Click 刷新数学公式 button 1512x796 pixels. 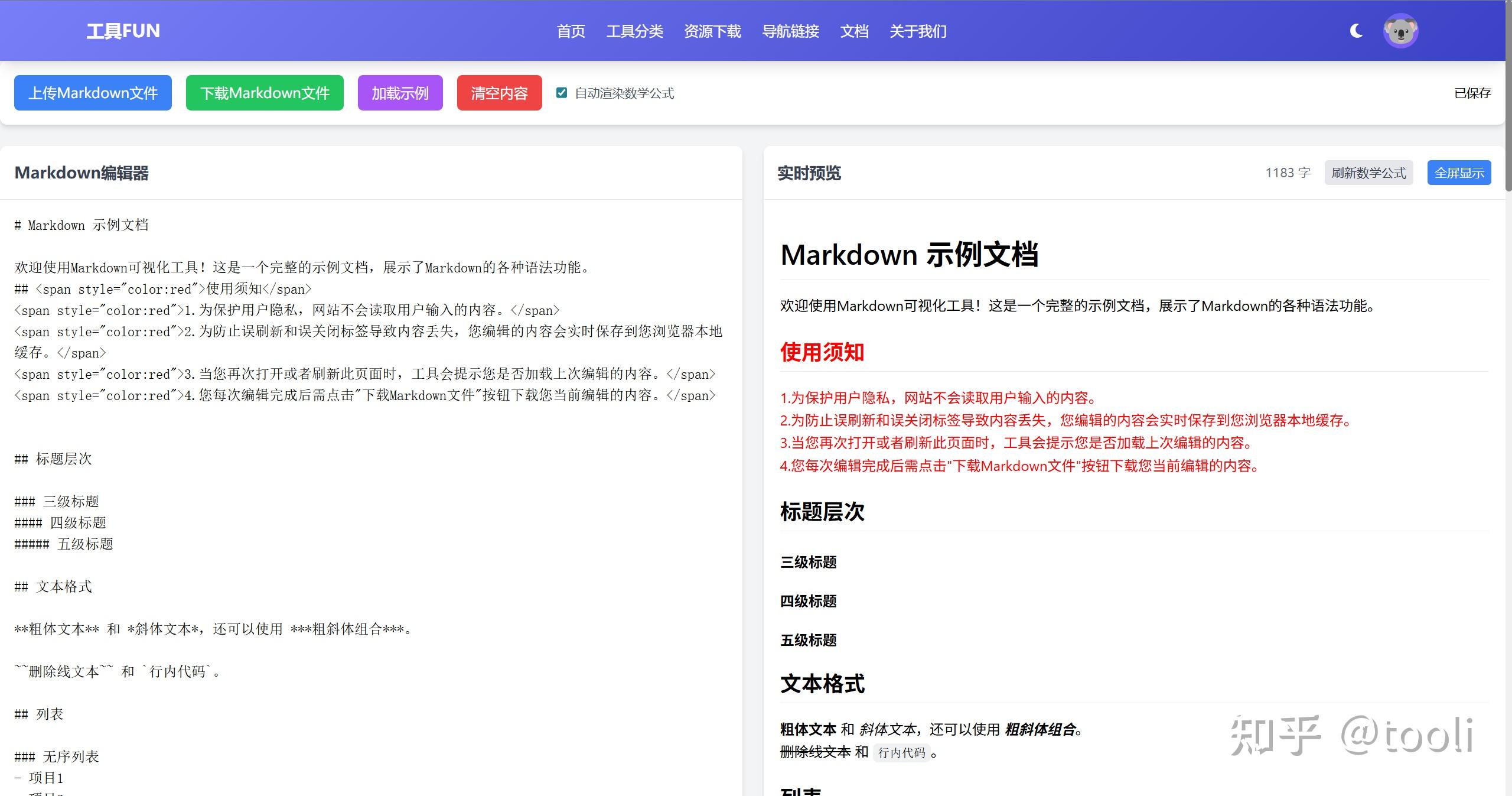click(x=1368, y=173)
